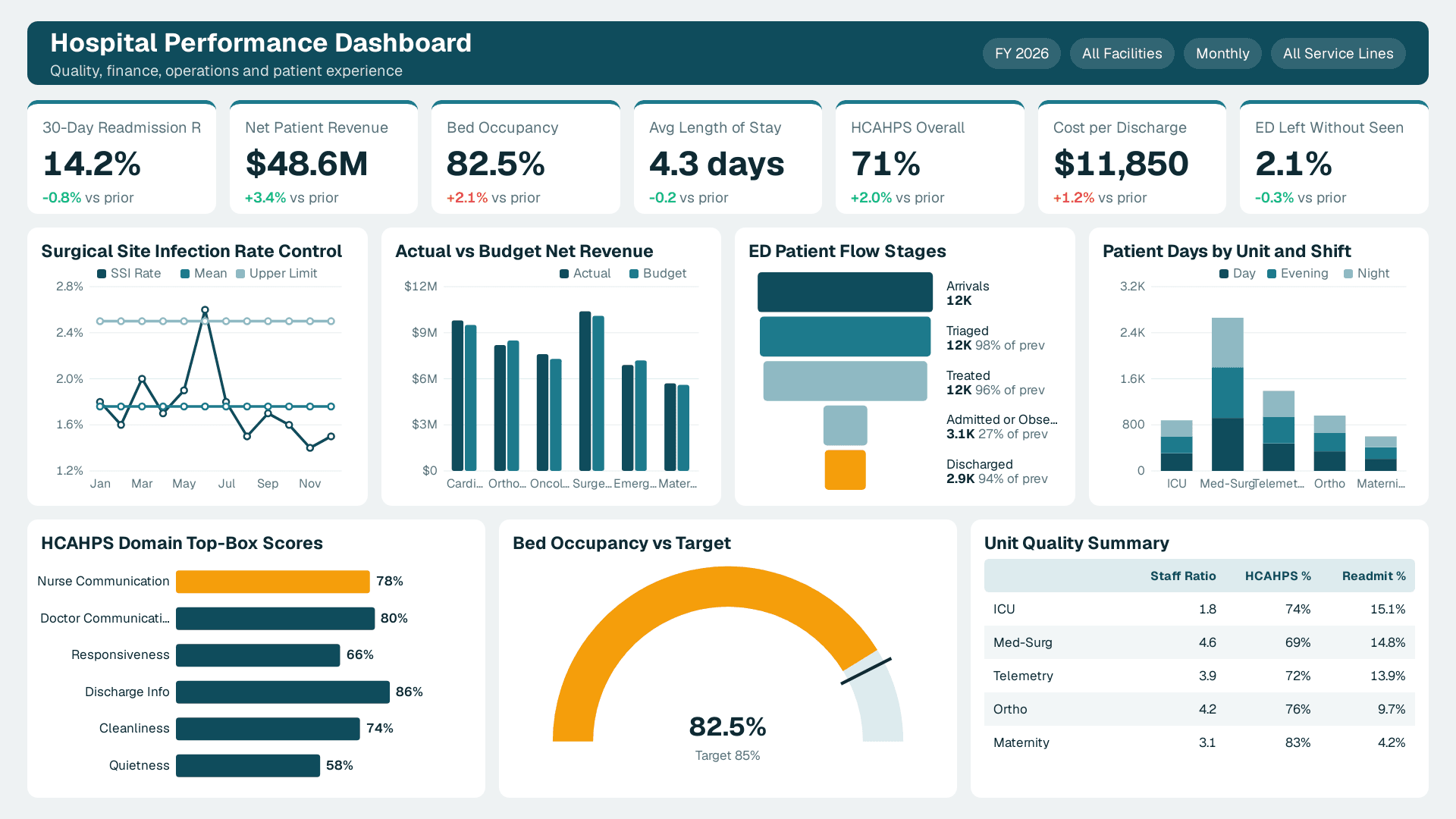Hide the Night shift legend series

pyautogui.click(x=1367, y=273)
